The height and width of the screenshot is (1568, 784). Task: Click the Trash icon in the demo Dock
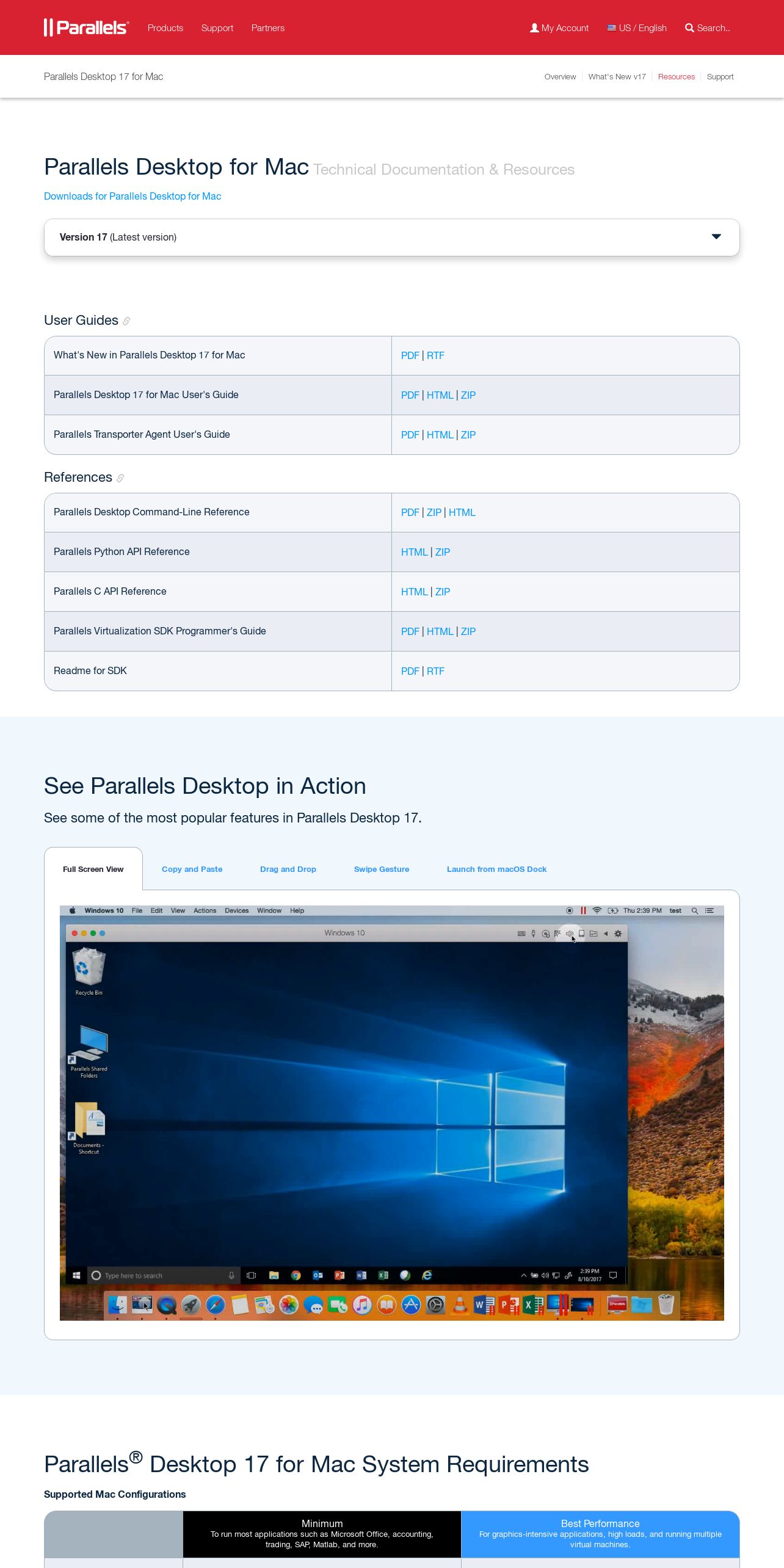(x=666, y=1305)
